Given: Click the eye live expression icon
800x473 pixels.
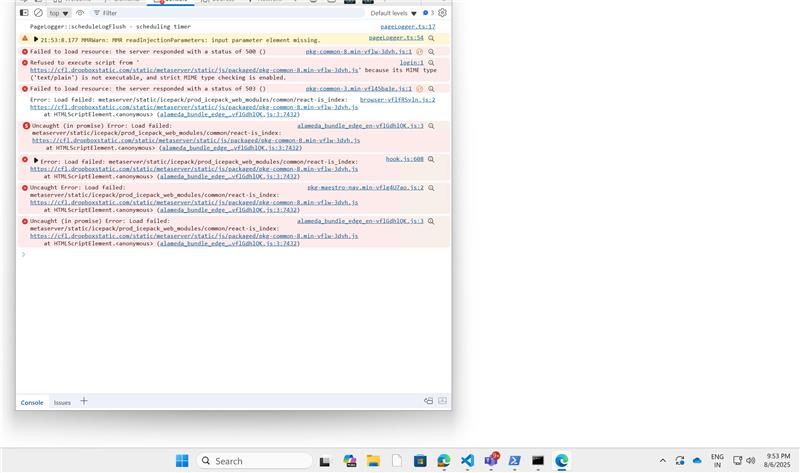Looking at the screenshot, I should [81, 13].
